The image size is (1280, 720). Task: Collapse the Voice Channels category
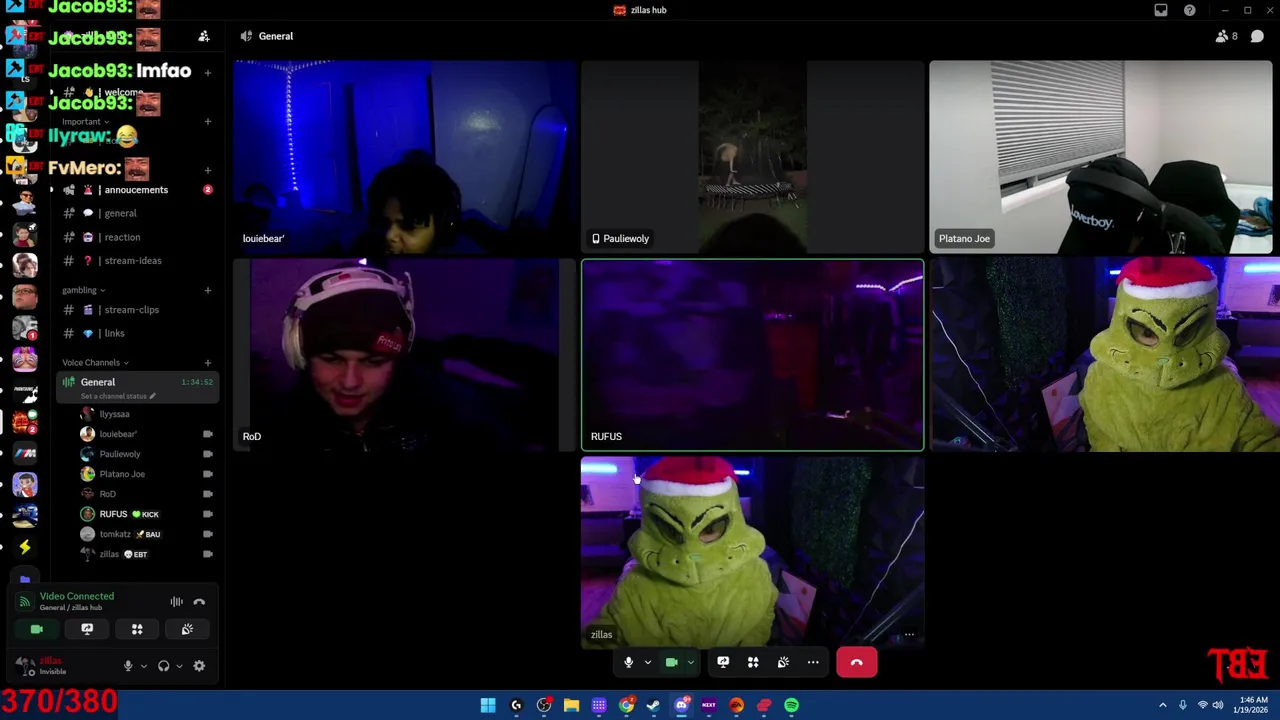pos(95,362)
